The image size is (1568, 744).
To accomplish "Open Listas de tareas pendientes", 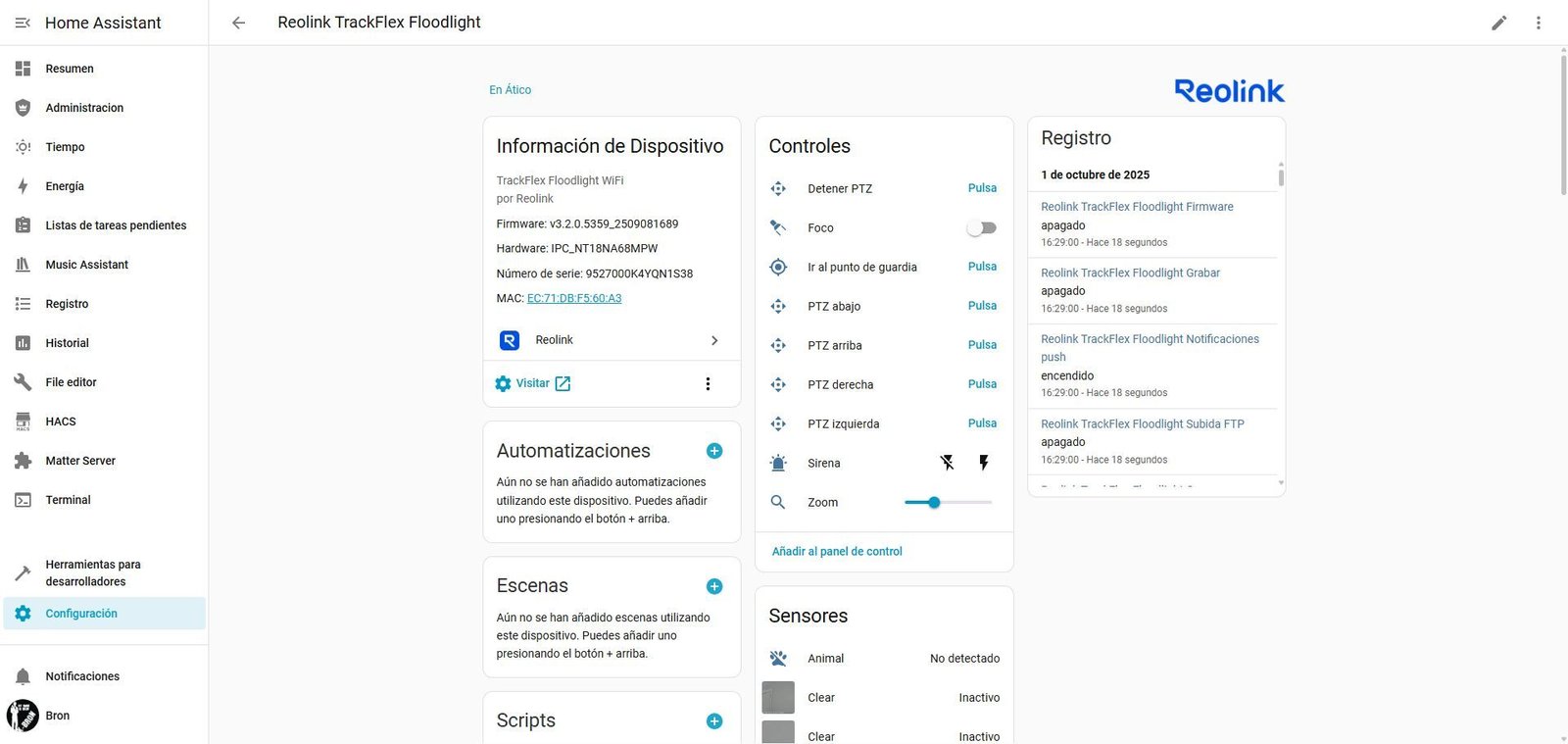I will 104,225.
